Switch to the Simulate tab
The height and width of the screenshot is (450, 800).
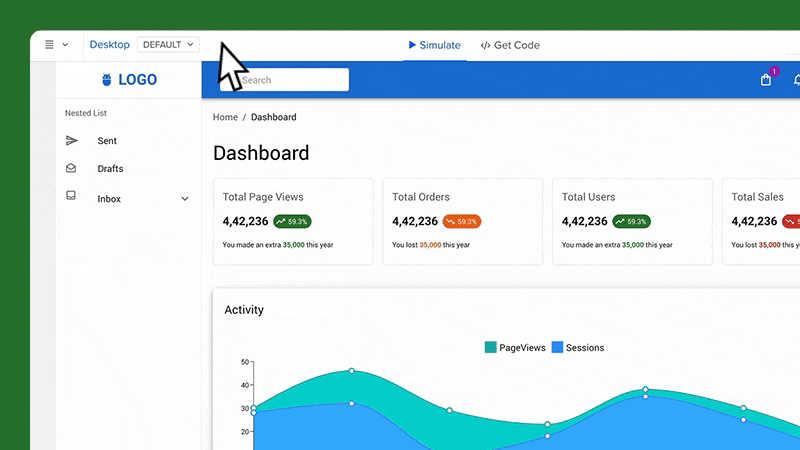[435, 45]
